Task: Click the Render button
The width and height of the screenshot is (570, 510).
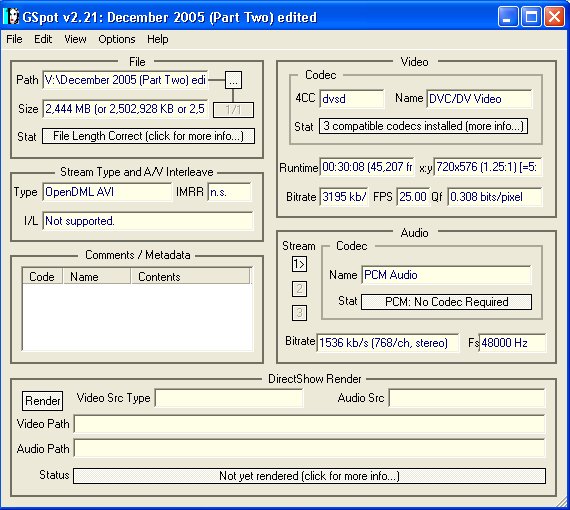Action: [43, 401]
